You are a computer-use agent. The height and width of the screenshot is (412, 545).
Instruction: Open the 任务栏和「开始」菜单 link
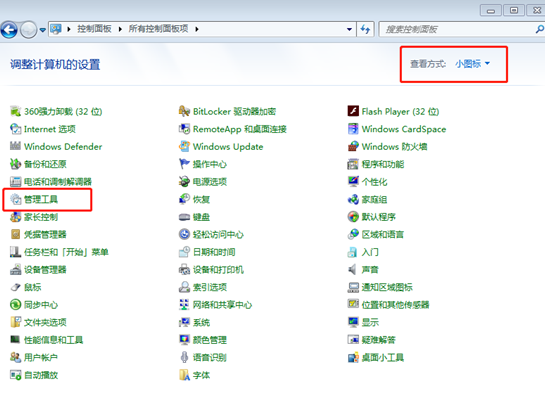tap(66, 252)
